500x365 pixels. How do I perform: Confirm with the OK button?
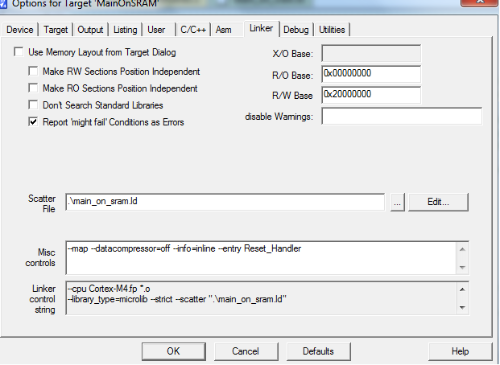173,351
